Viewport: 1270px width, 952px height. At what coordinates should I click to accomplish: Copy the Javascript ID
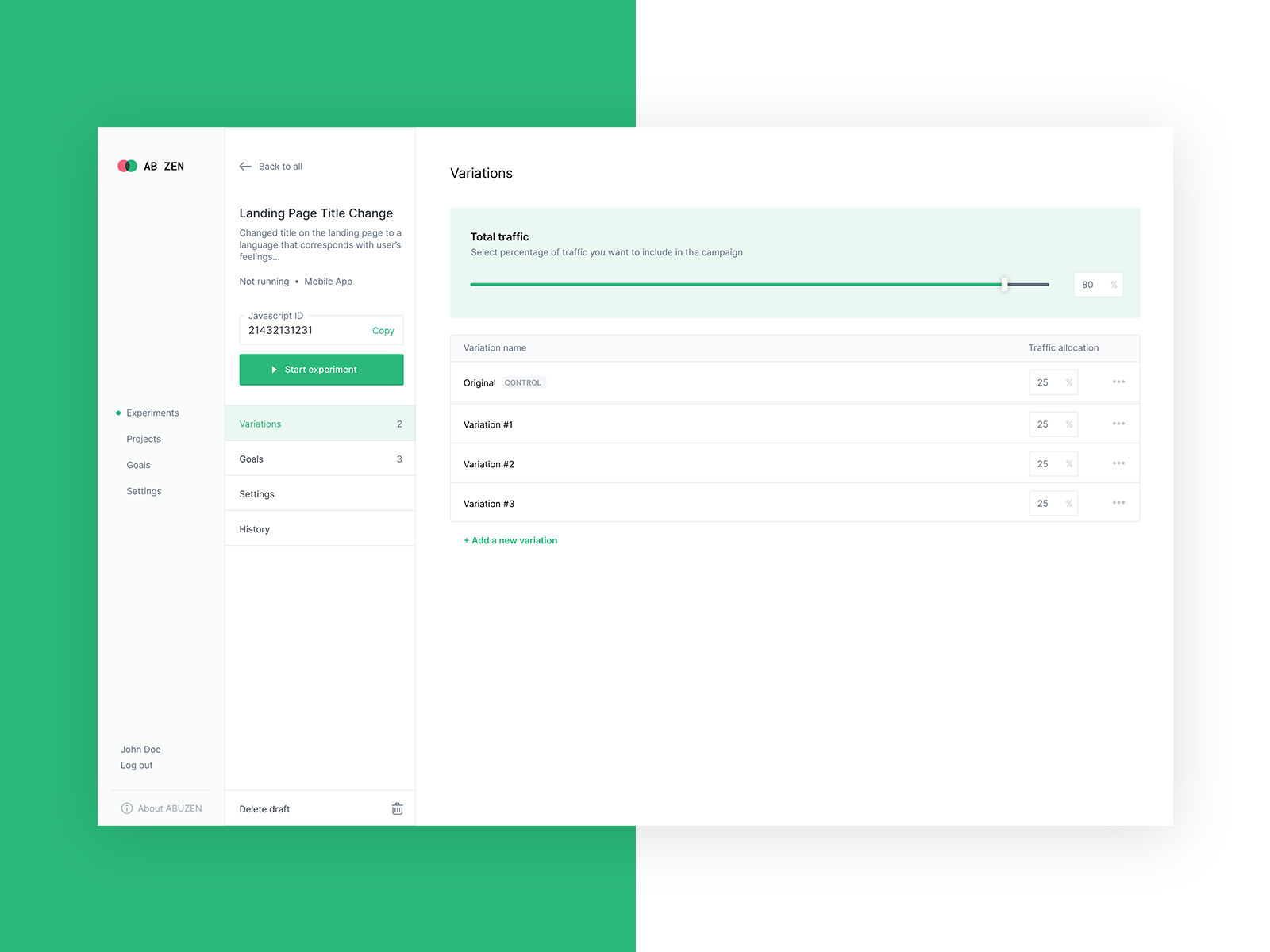383,331
